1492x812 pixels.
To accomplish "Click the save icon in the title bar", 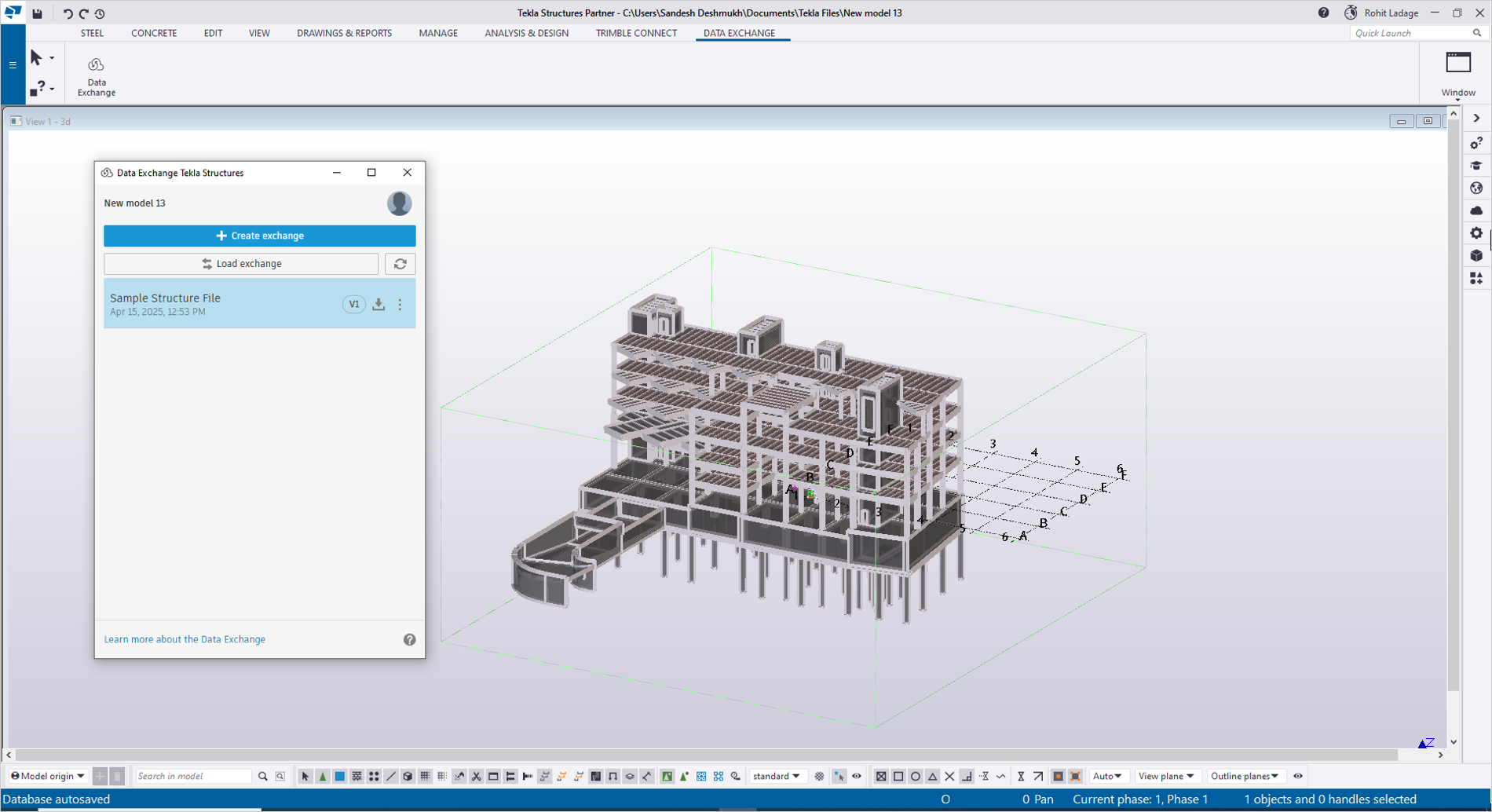I will tap(37, 13).
